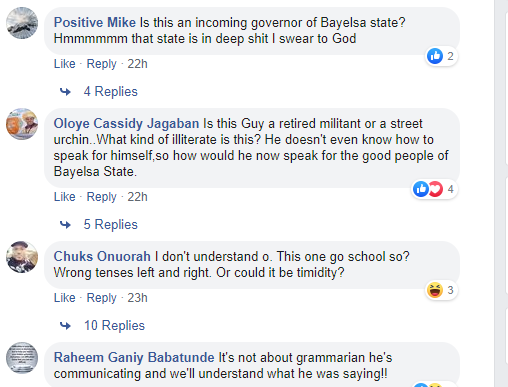The width and height of the screenshot is (508, 387).
Task: Open Positive Mike's profile picture
Action: (22, 23)
